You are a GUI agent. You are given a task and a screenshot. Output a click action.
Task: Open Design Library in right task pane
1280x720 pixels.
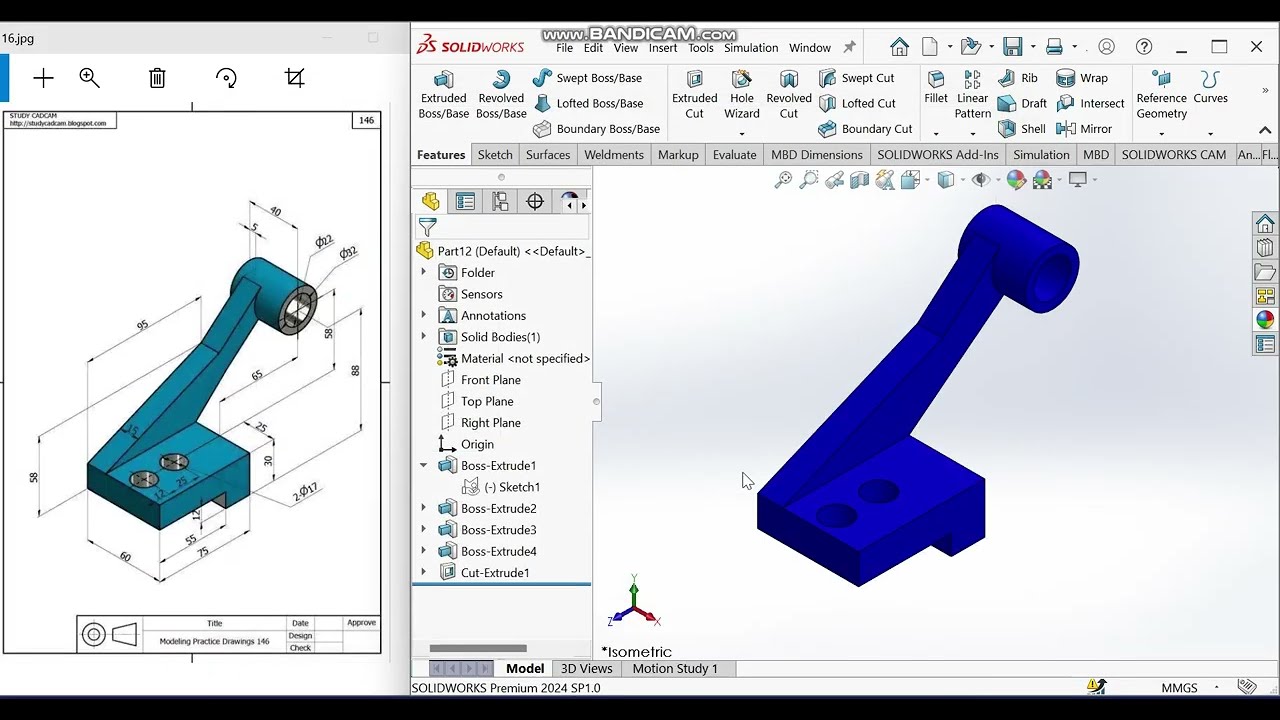[x=1265, y=247]
